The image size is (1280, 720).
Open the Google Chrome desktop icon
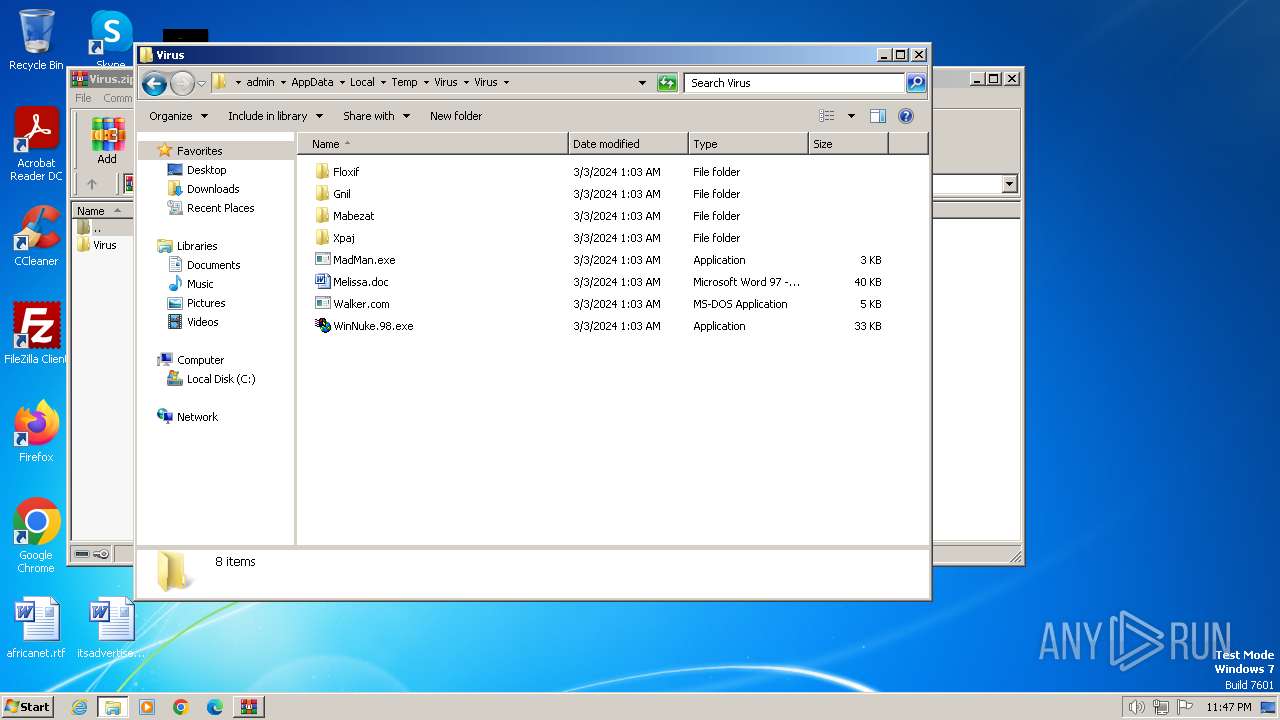pyautogui.click(x=36, y=536)
